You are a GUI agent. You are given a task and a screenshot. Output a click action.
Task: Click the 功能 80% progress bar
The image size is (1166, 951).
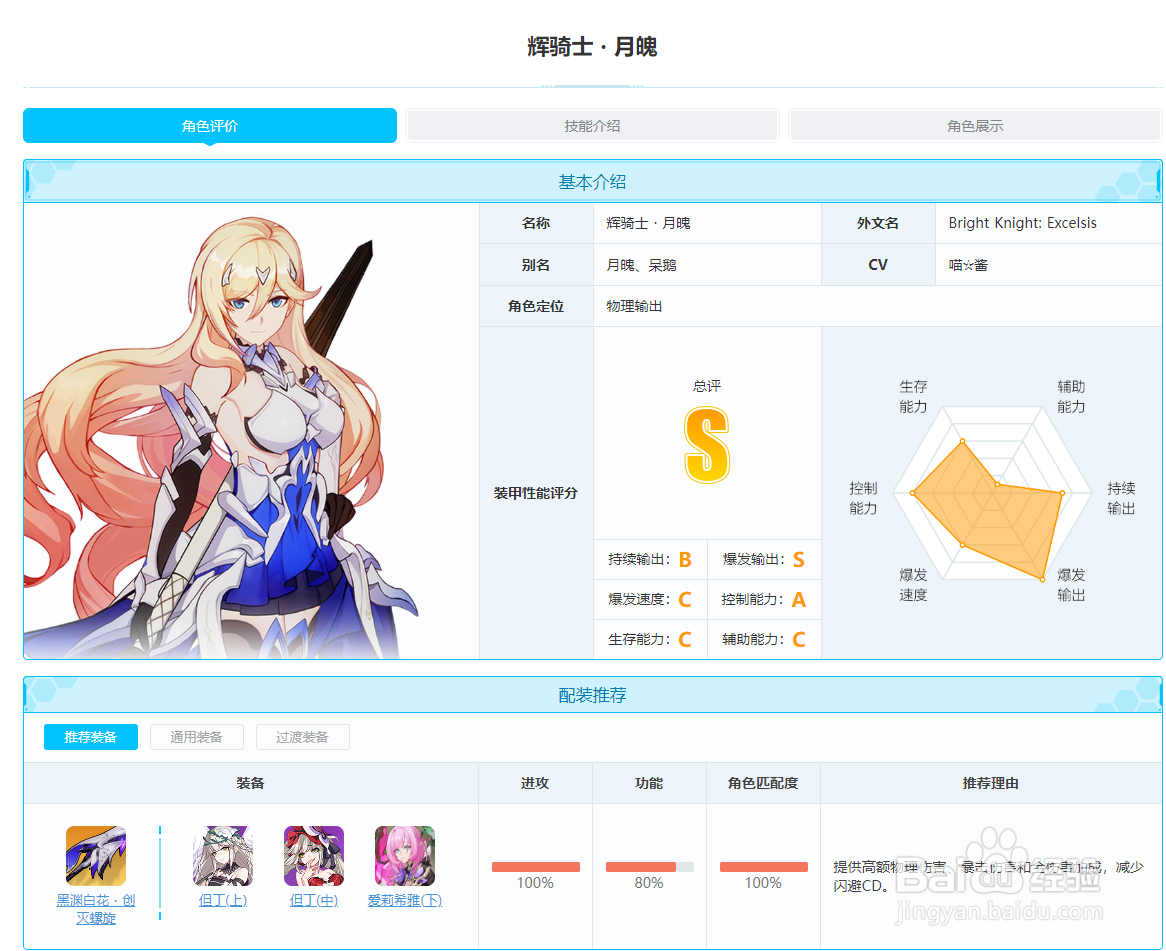[649, 867]
